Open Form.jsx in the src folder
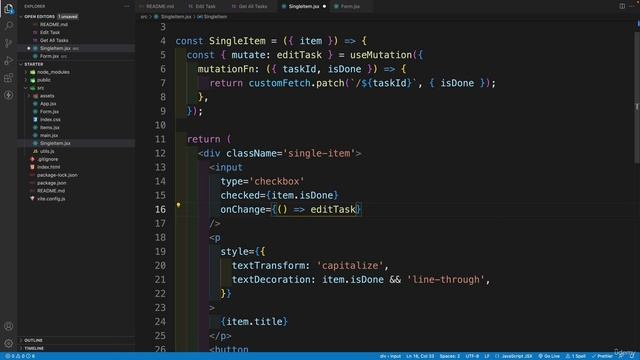 click(x=49, y=111)
